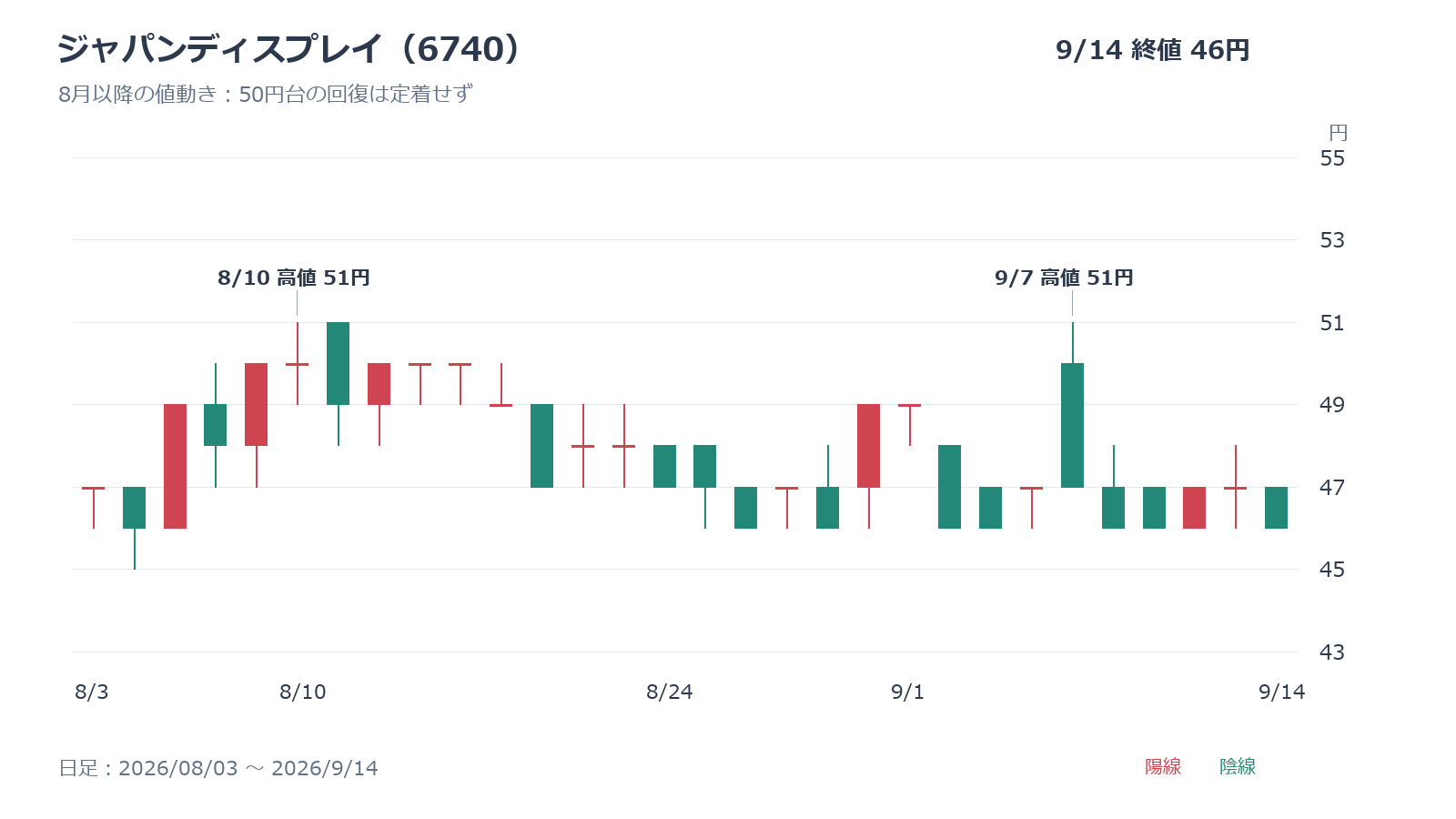
Task: Select the 53 price axis label
Action: point(1332,240)
